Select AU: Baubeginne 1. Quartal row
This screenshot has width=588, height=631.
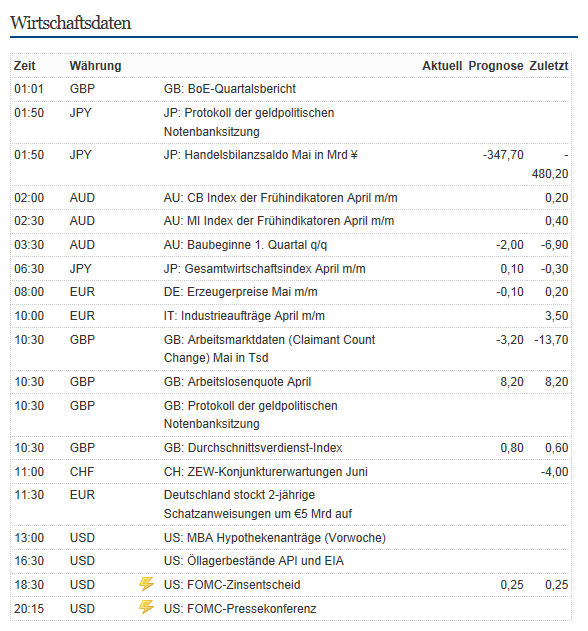[291, 245]
